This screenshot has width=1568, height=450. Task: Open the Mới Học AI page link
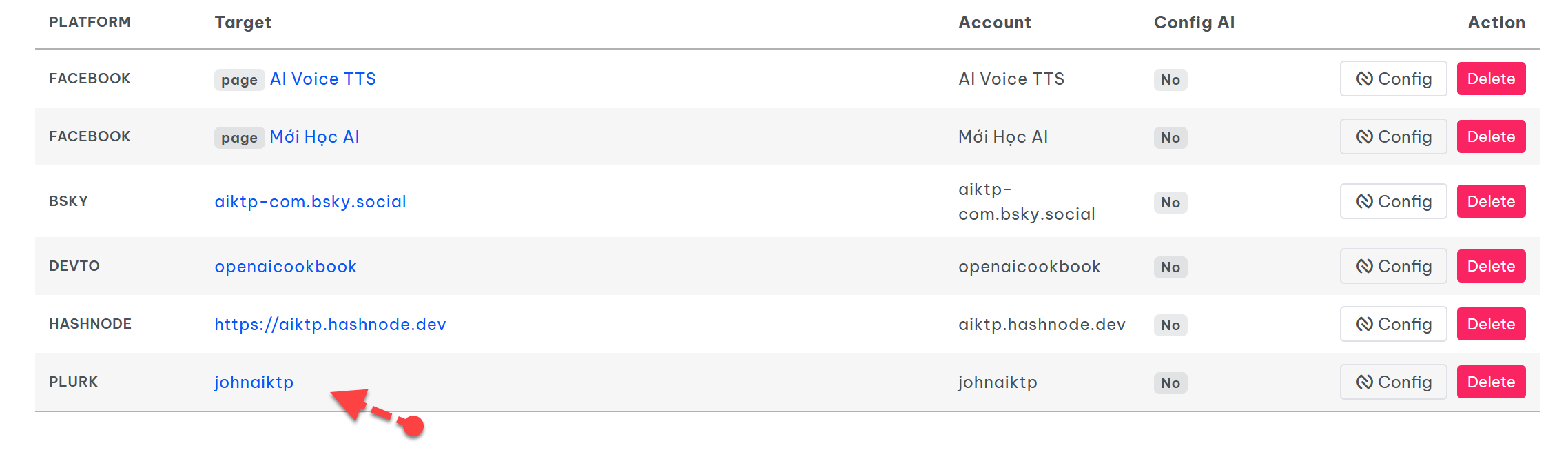314,137
